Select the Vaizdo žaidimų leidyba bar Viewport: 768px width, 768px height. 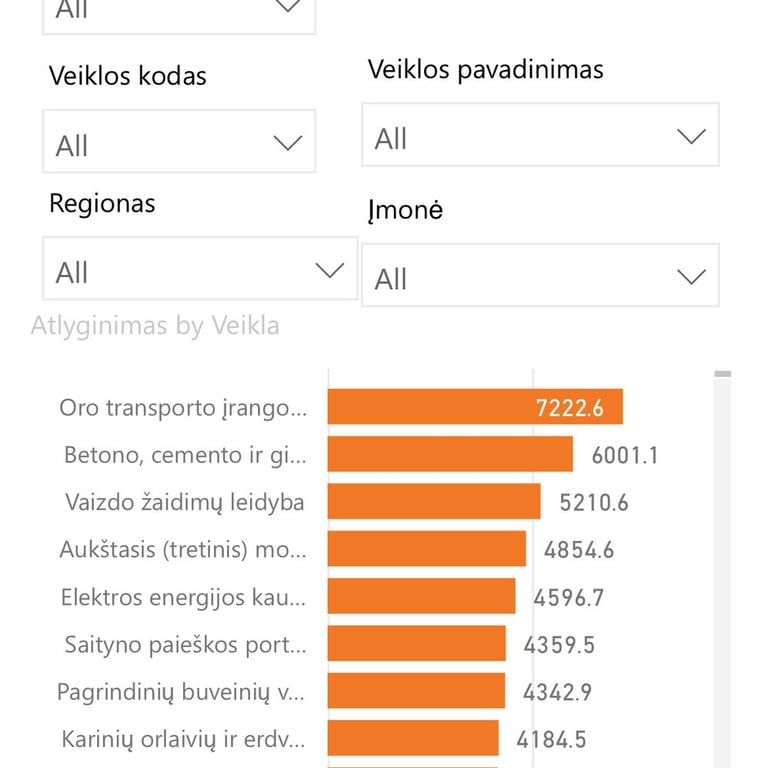[434, 501]
